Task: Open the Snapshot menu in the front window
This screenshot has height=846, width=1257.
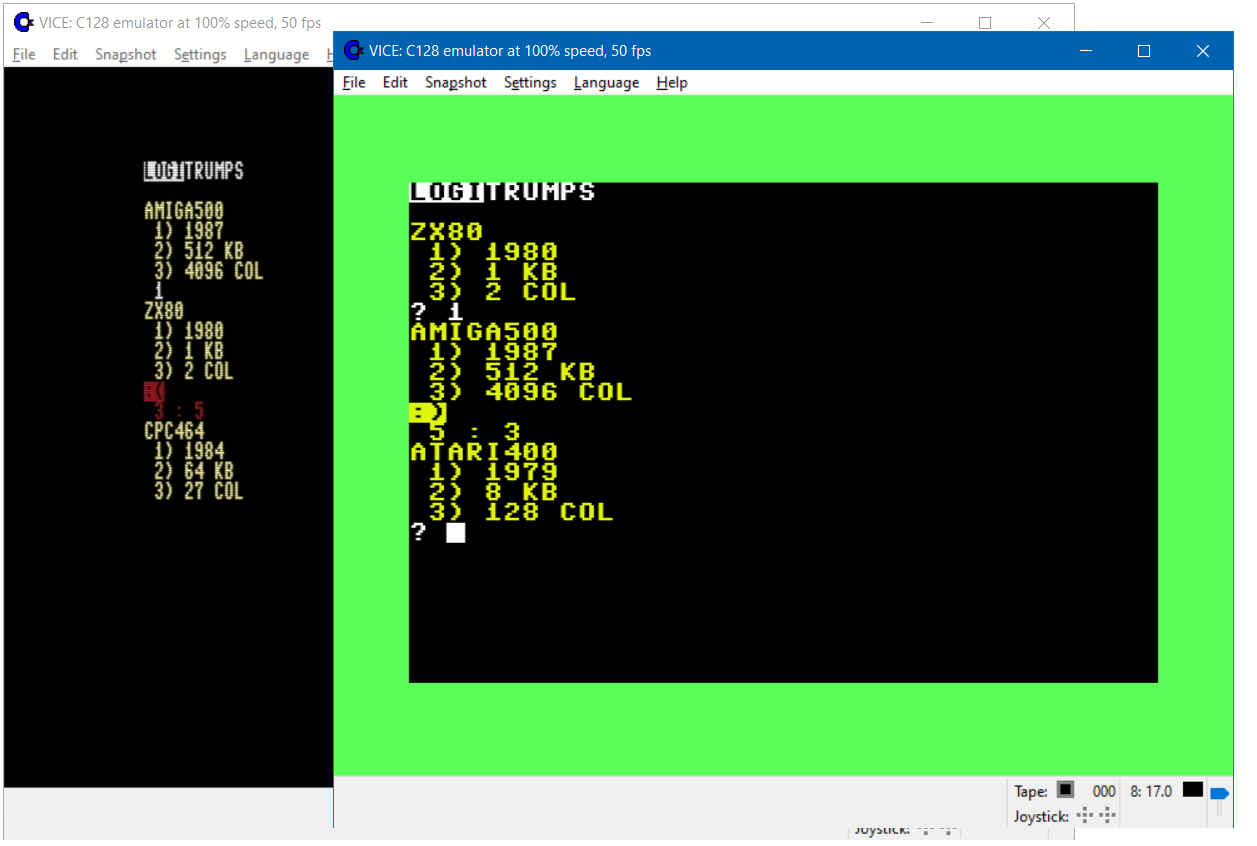Action: (456, 82)
